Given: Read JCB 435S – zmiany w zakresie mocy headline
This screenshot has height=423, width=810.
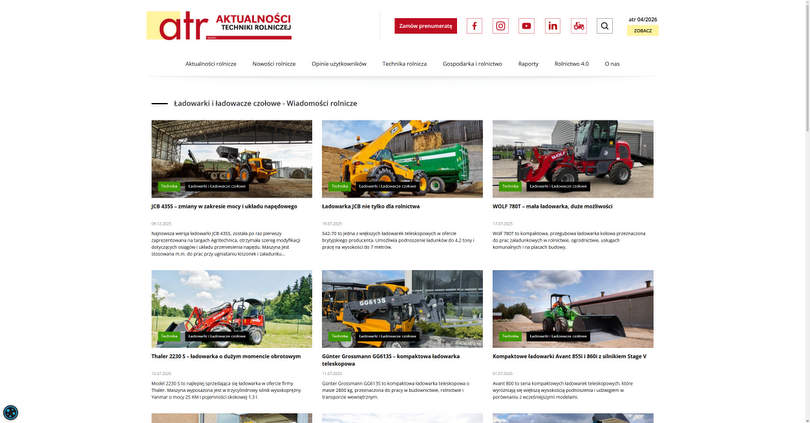Looking at the screenshot, I should [x=224, y=206].
